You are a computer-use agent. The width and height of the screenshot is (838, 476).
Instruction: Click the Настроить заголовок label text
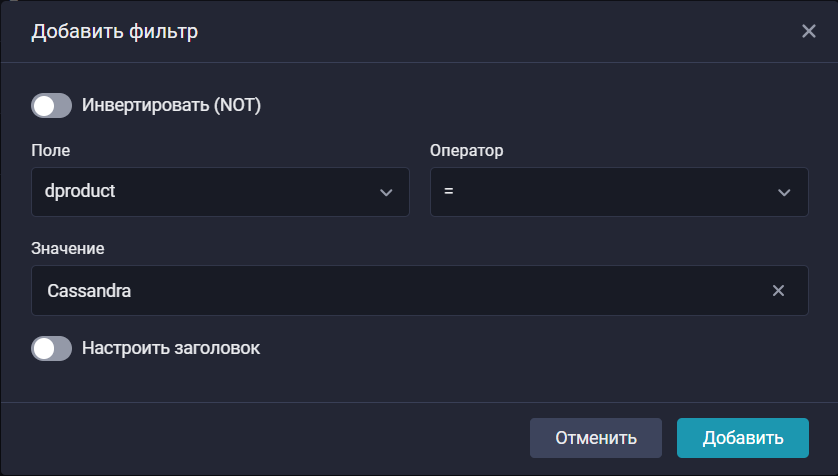click(171, 348)
